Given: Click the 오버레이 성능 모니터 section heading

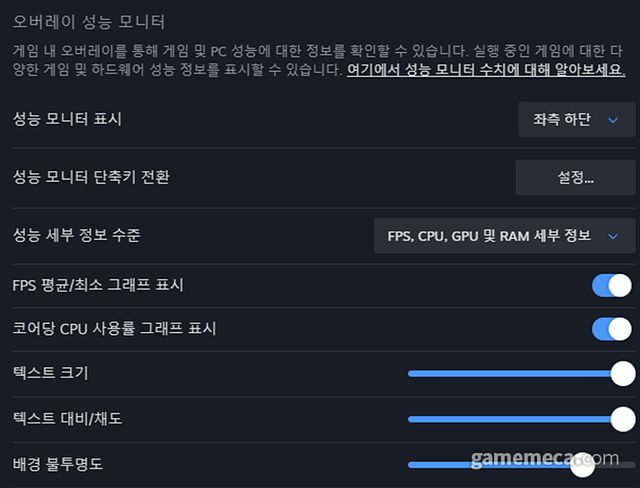Looking at the screenshot, I should 88,21.
